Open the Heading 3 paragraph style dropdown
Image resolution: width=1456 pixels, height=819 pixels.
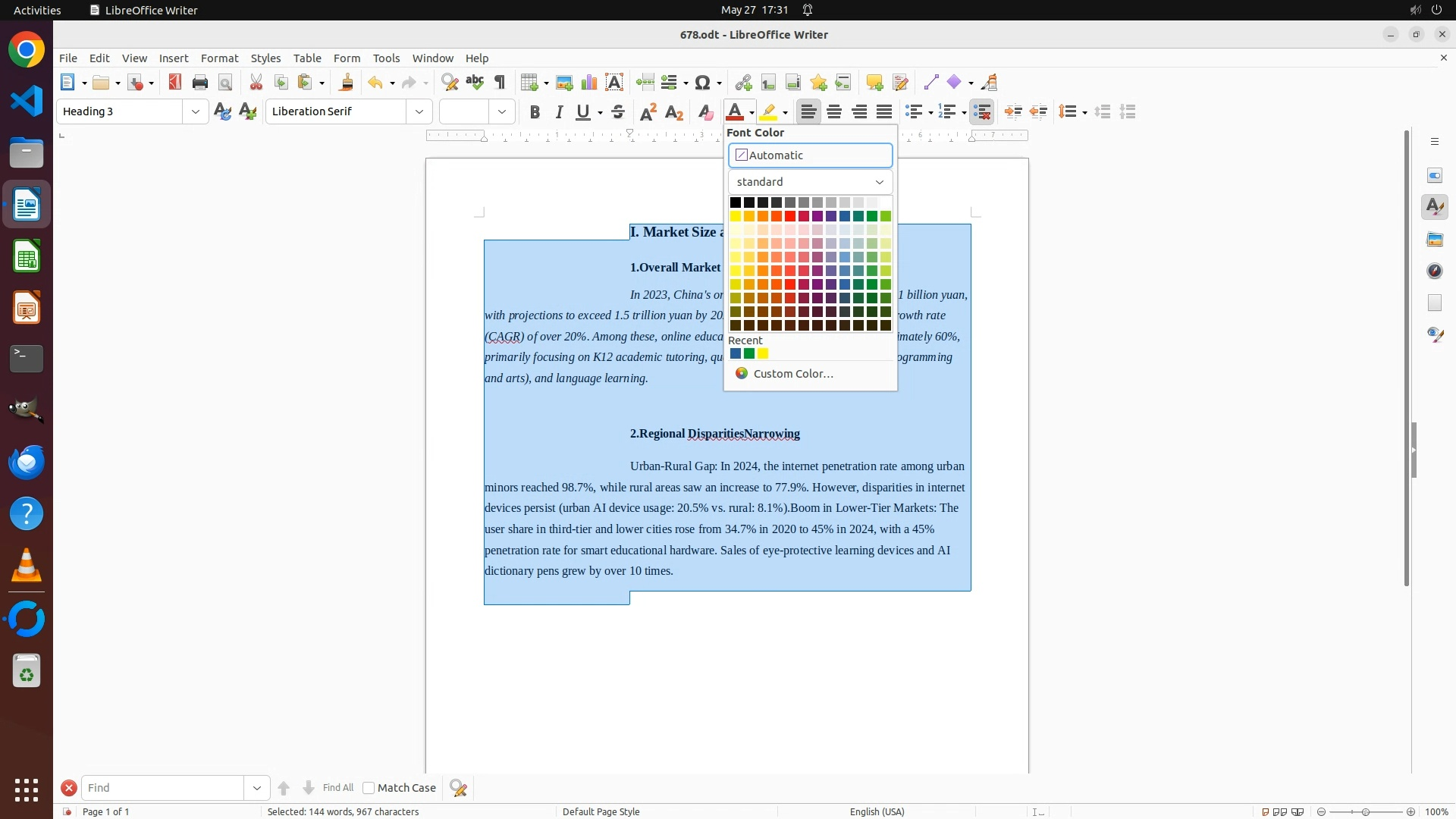[x=196, y=112]
